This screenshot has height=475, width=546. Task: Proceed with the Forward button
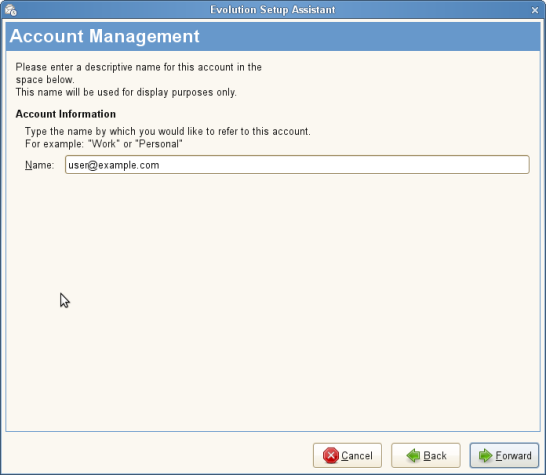click(504, 455)
